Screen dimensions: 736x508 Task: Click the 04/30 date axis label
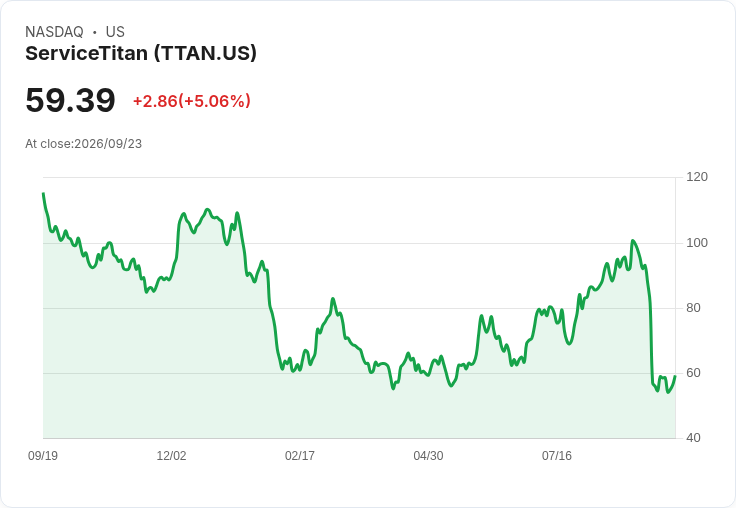click(428, 455)
